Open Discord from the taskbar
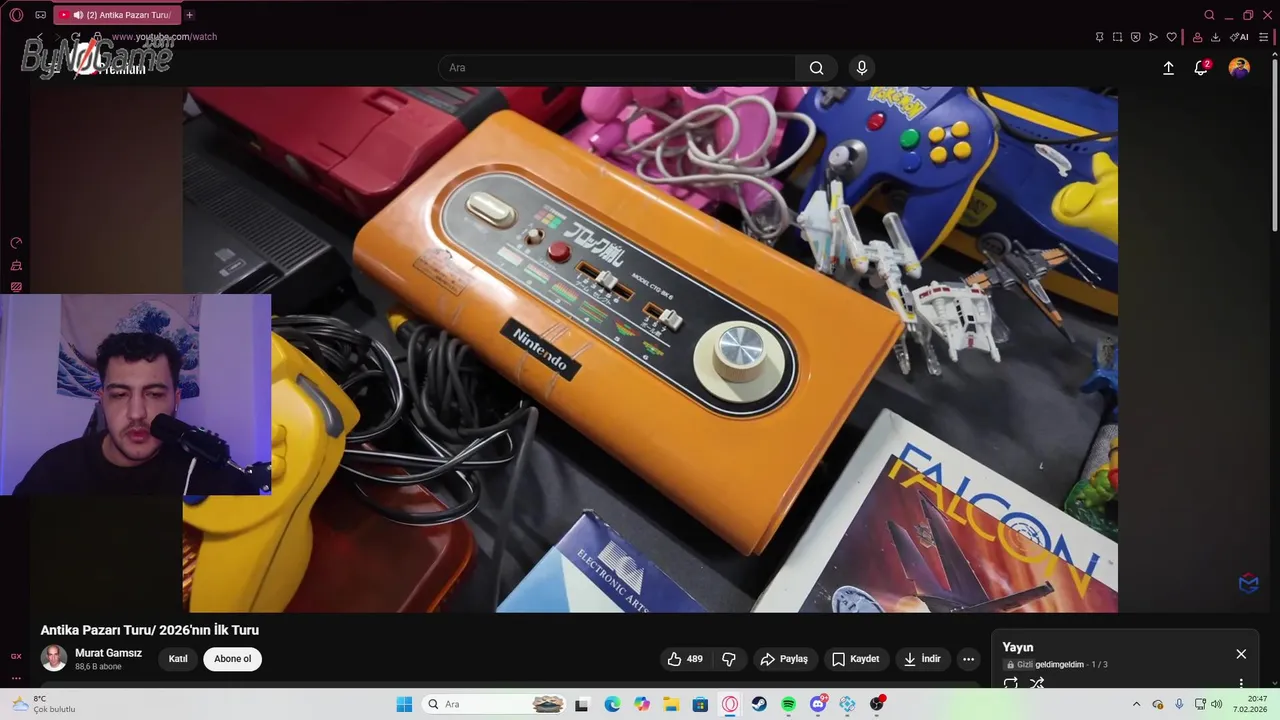 [818, 704]
